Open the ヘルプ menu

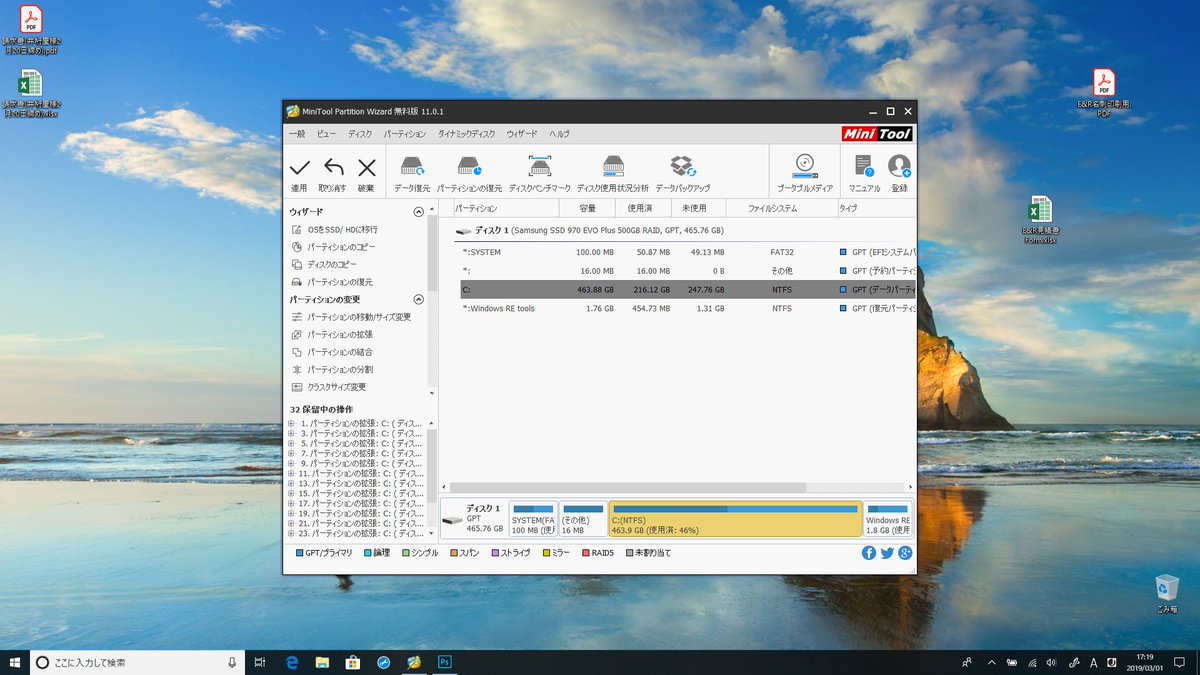[560, 134]
